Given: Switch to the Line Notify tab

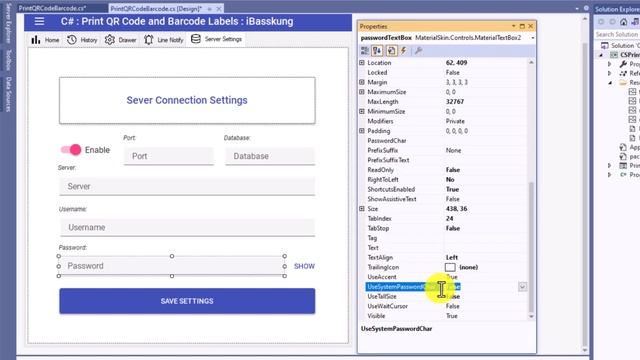Looking at the screenshot, I should point(164,40).
